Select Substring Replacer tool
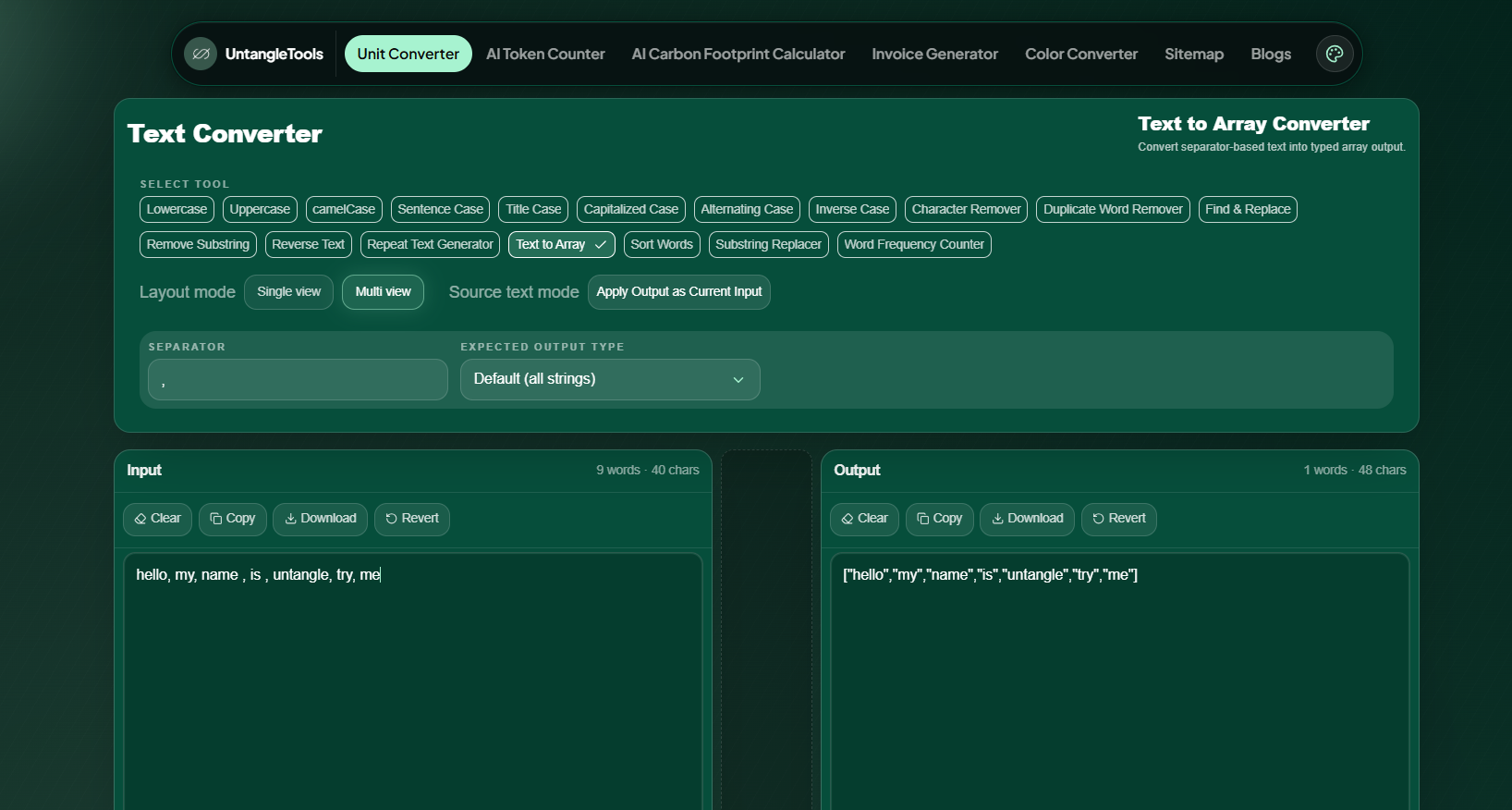This screenshot has height=810, width=1512. click(768, 245)
